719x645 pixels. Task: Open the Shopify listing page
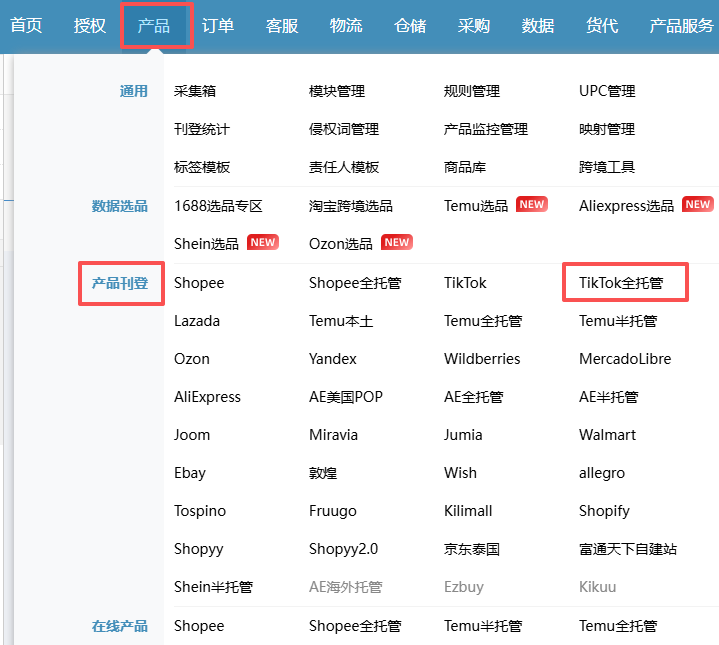604,511
